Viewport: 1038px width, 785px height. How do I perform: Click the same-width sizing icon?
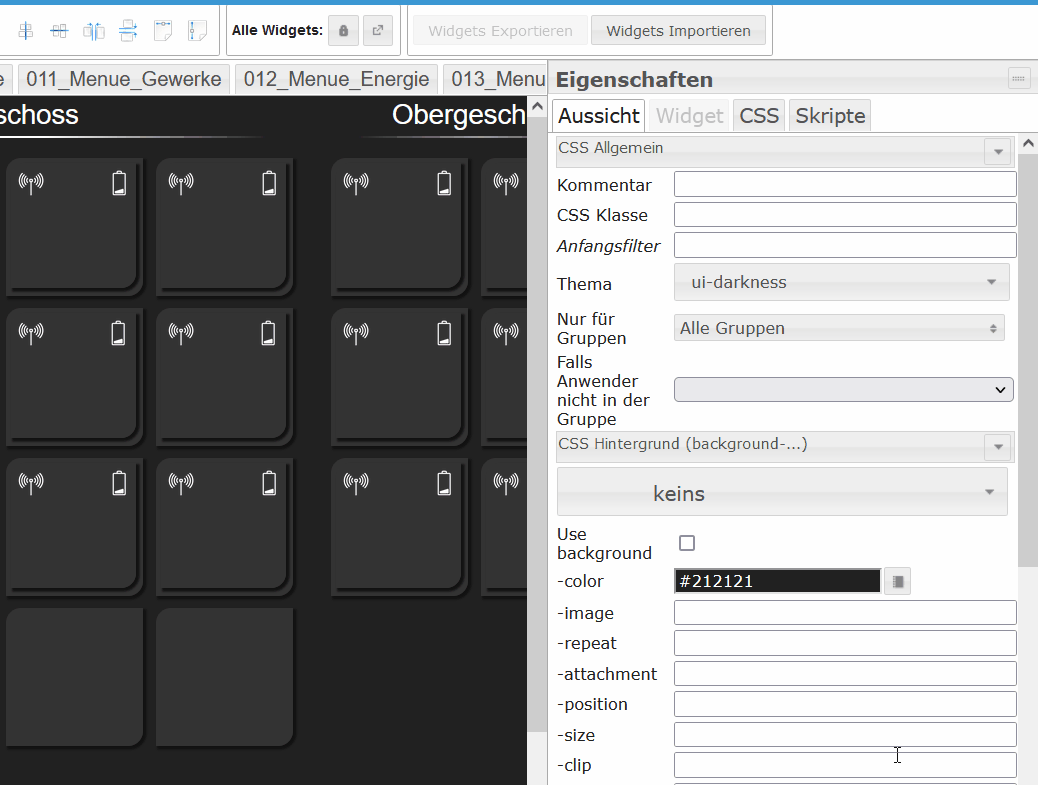pos(163,31)
